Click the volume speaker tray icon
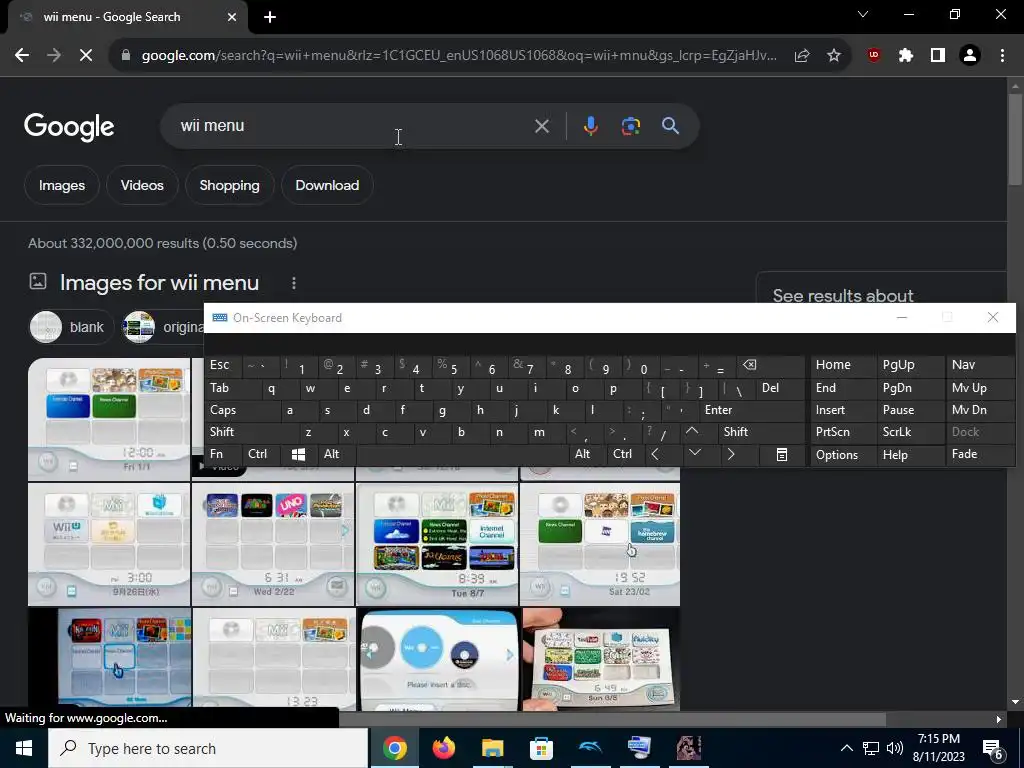This screenshot has height=768, width=1024. pyautogui.click(x=895, y=748)
